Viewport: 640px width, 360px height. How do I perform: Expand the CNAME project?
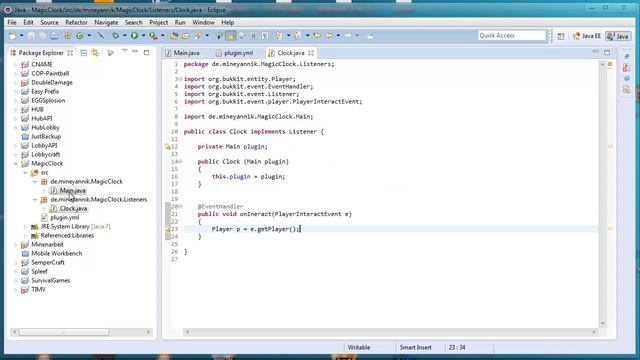tap(16, 64)
